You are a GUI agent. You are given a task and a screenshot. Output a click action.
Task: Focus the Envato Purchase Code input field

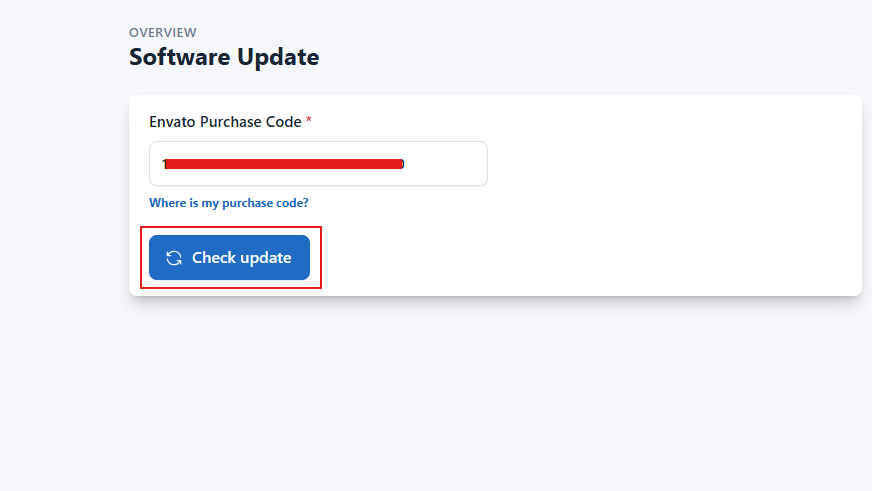(318, 164)
